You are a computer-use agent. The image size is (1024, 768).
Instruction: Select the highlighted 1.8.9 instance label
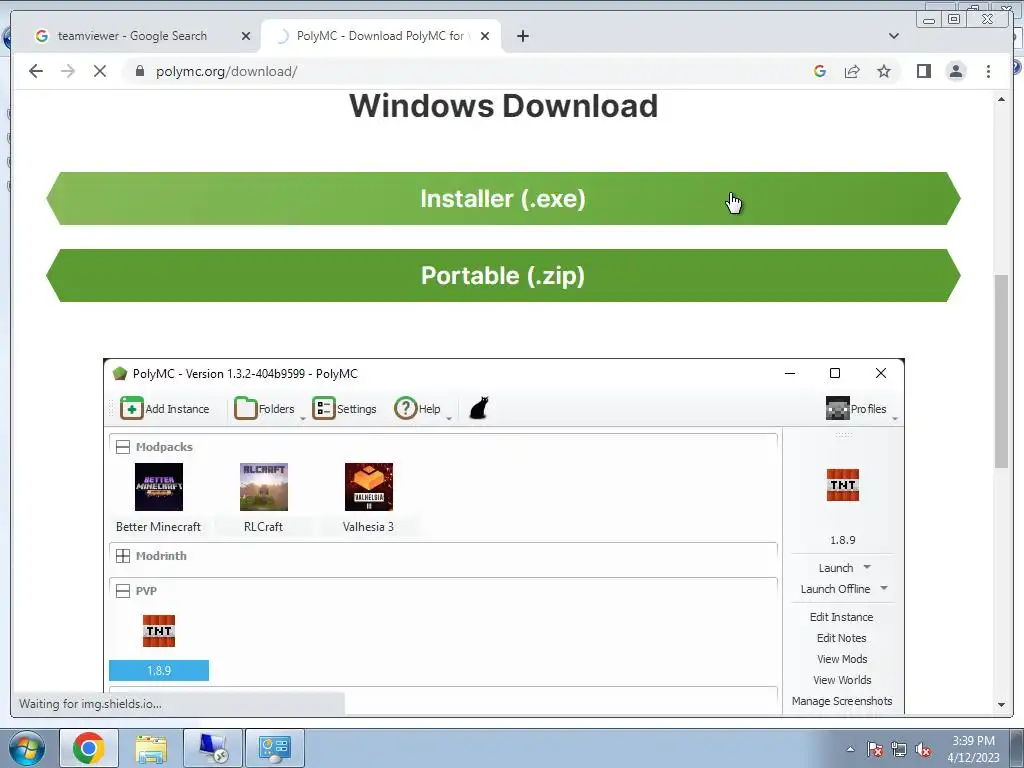click(159, 671)
